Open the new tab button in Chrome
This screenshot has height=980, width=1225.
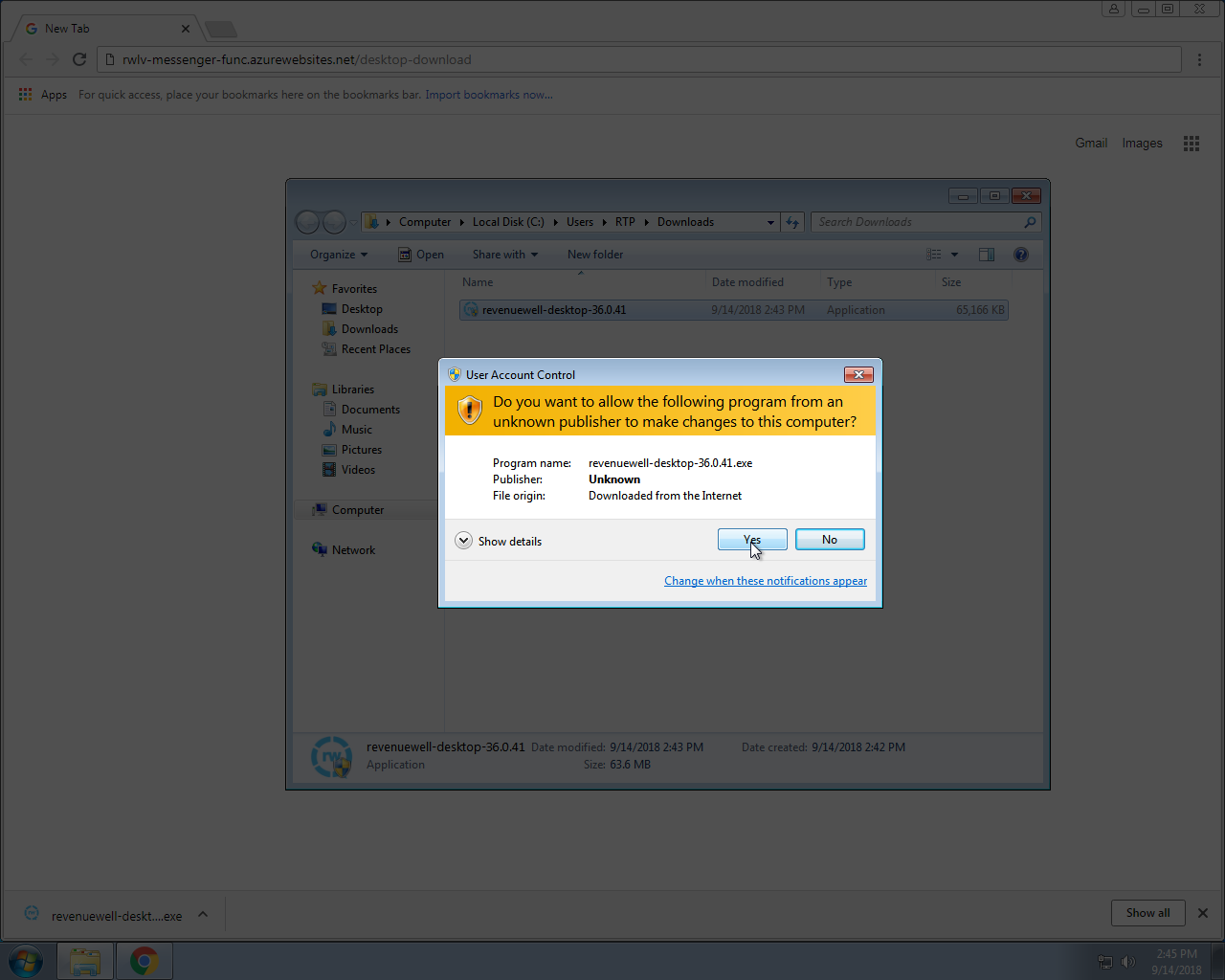coord(220,29)
